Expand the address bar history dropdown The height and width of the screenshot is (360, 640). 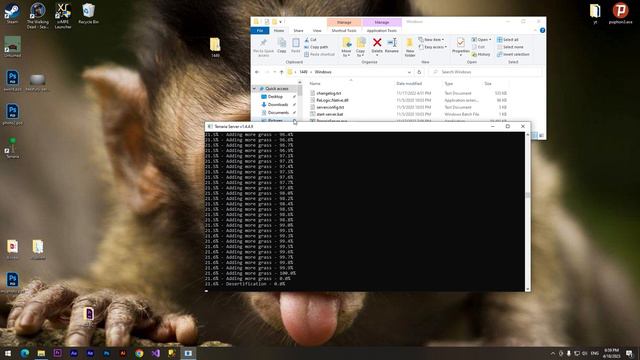[x=409, y=72]
